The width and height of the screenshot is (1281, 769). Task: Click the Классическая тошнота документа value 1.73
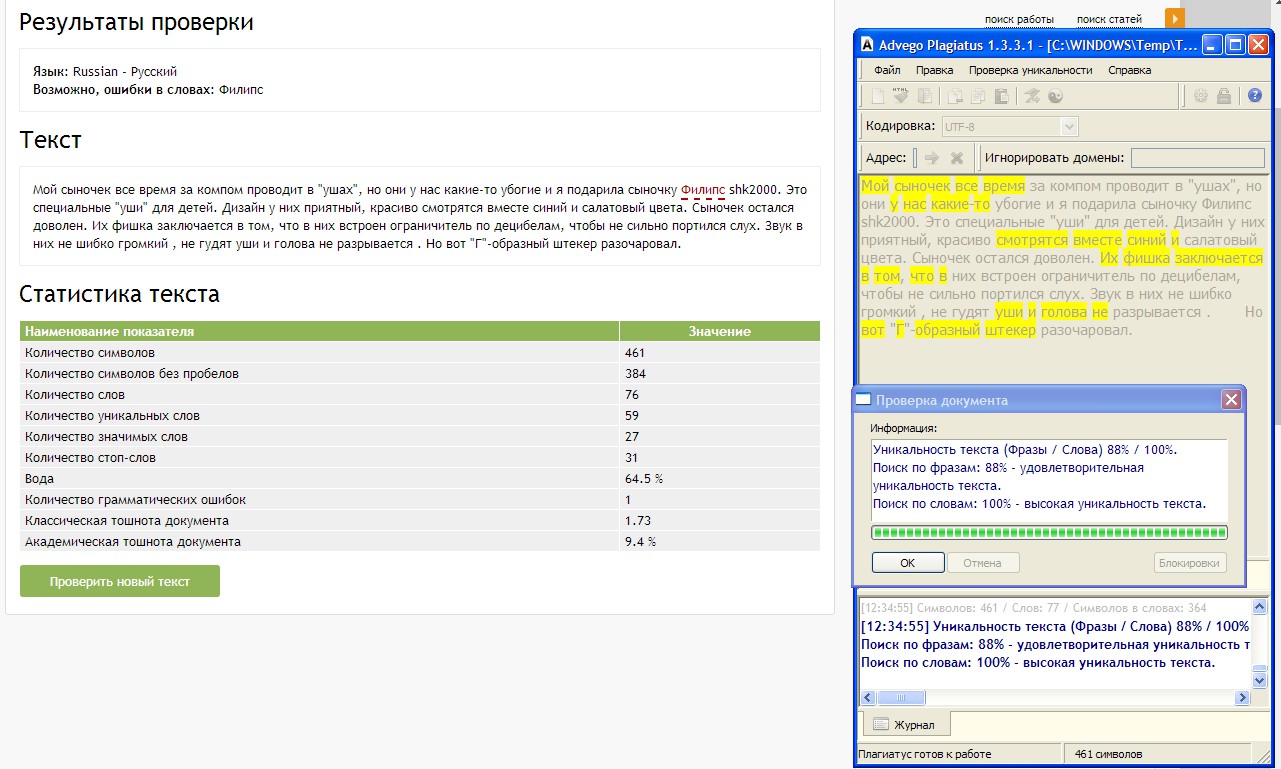pos(638,521)
